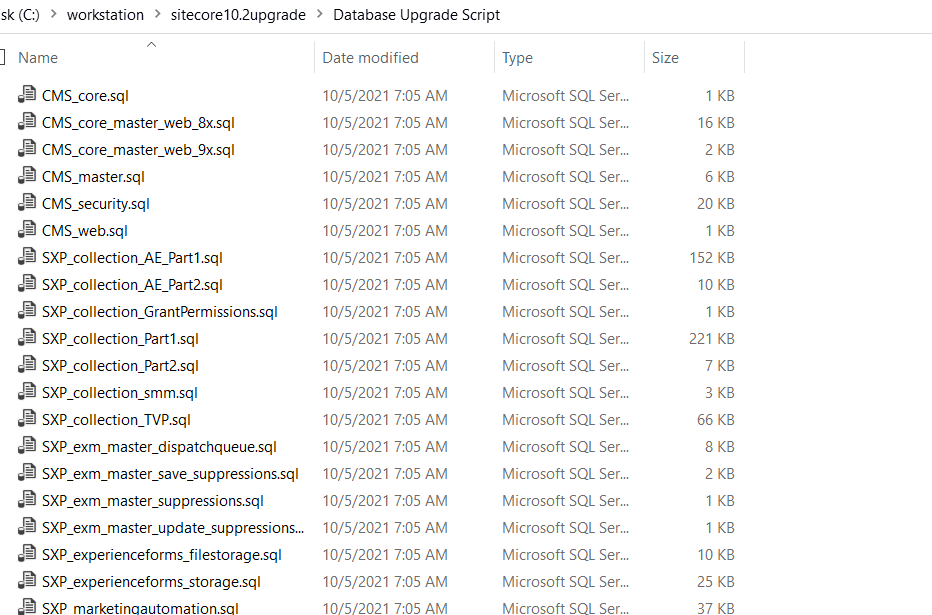This screenshot has width=932, height=615.
Task: Select the SXP_collection_AE_Part2.sql file name
Action: (x=132, y=285)
